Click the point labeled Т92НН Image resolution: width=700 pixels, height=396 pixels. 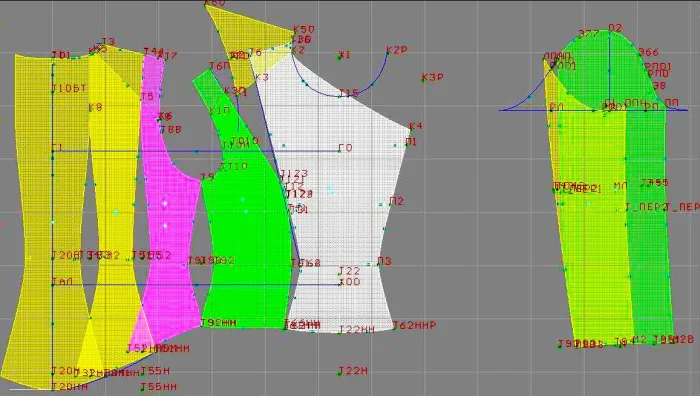click(x=219, y=323)
